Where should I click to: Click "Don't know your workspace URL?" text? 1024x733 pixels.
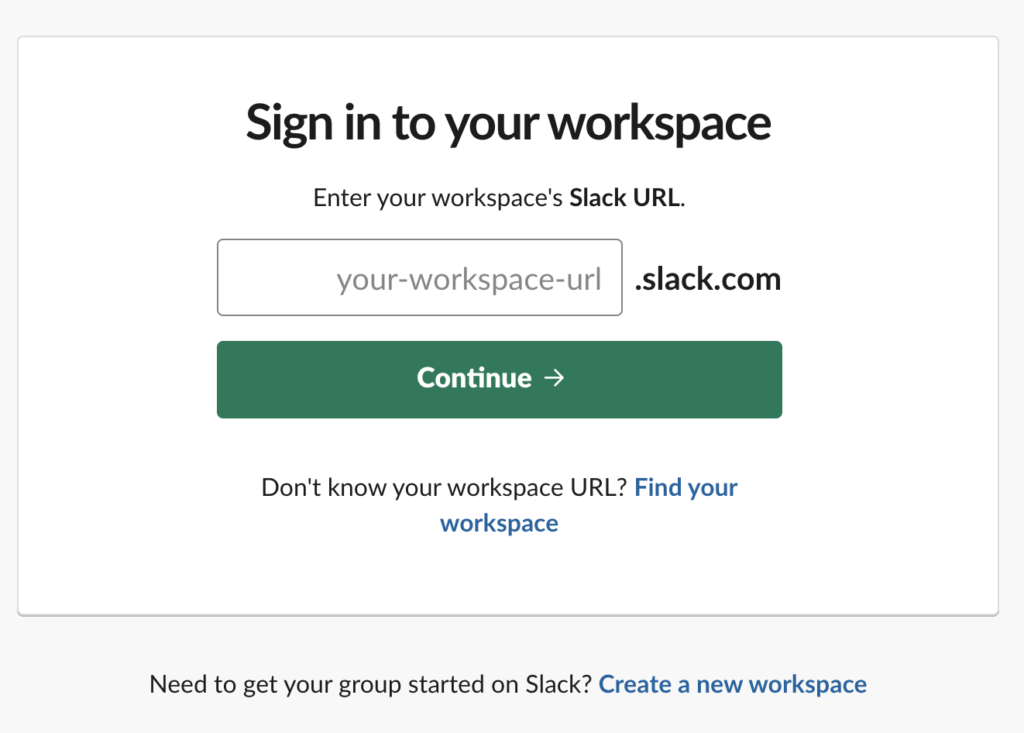coord(444,488)
